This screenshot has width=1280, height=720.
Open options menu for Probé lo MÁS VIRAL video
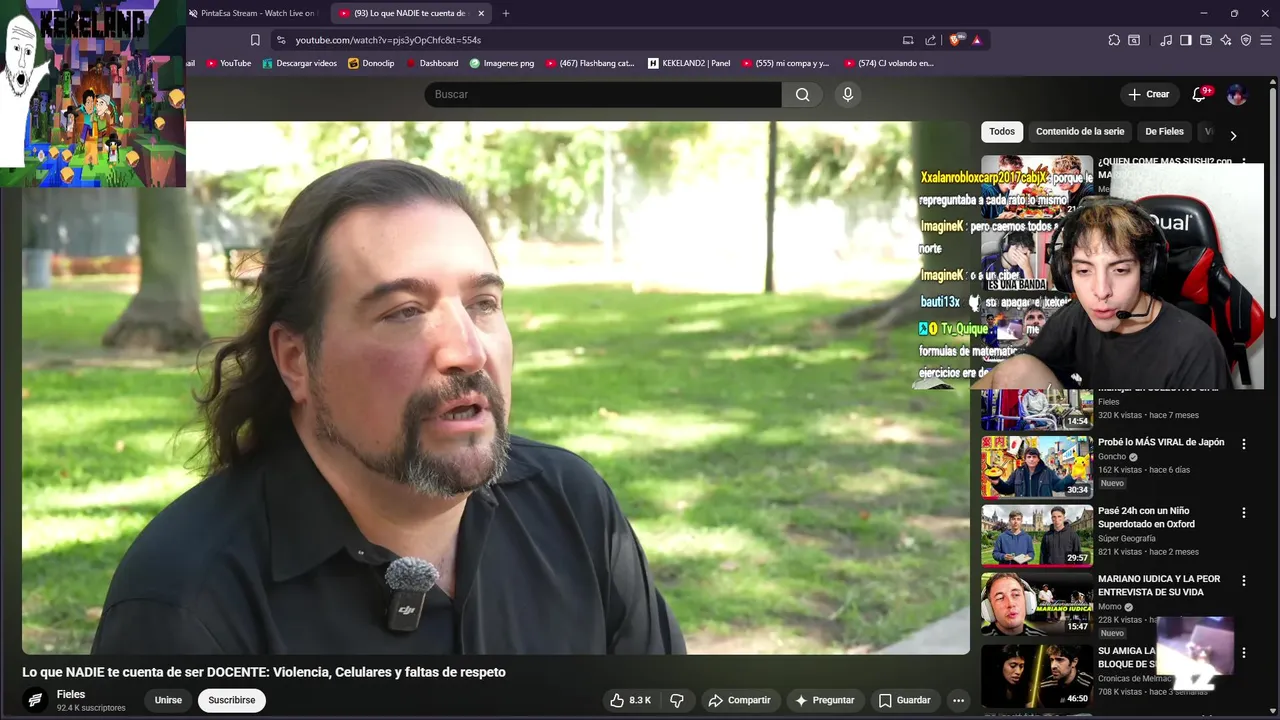1244,444
